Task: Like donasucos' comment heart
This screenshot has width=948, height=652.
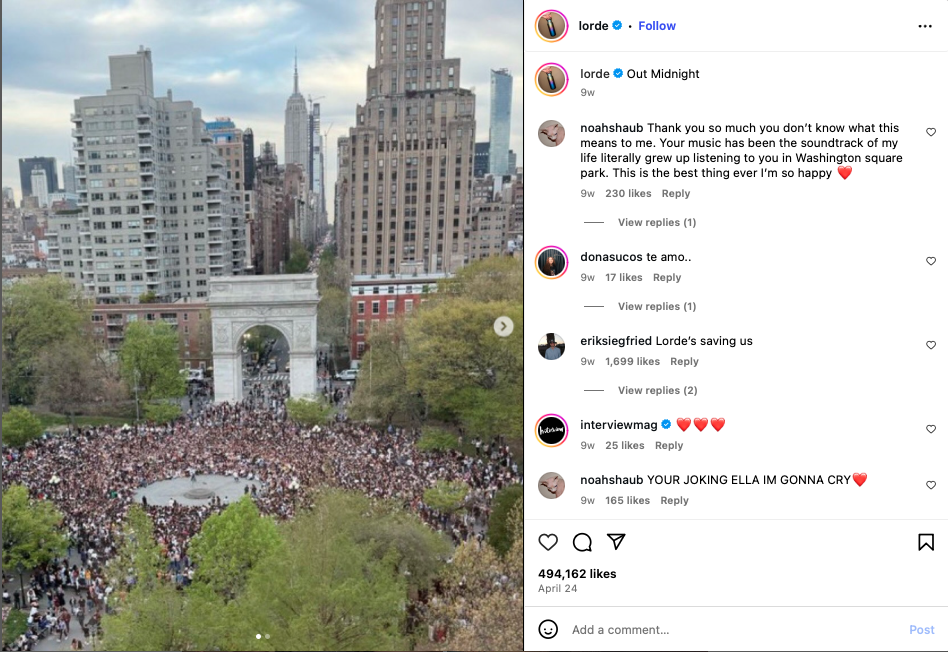Action: tap(930, 261)
